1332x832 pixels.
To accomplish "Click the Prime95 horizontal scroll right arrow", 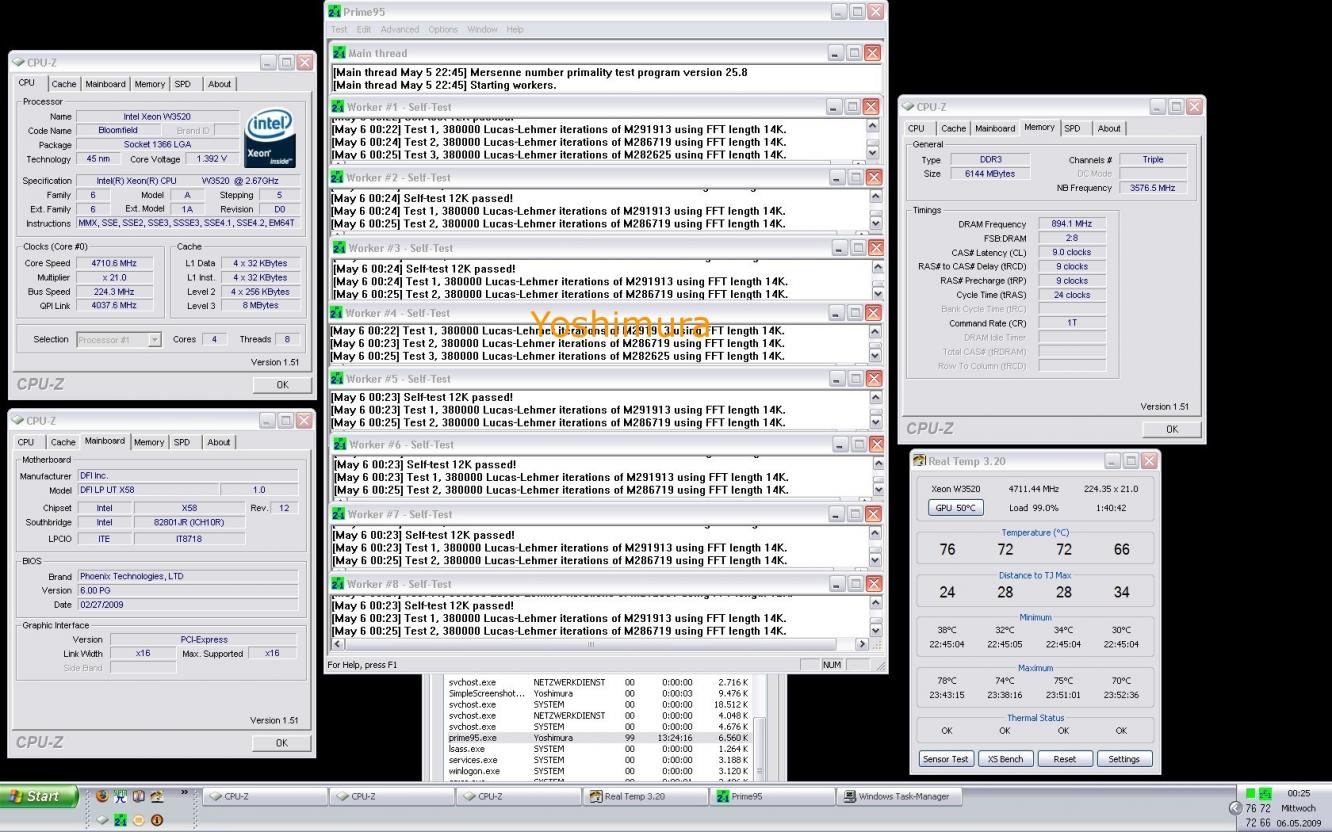I will [862, 644].
